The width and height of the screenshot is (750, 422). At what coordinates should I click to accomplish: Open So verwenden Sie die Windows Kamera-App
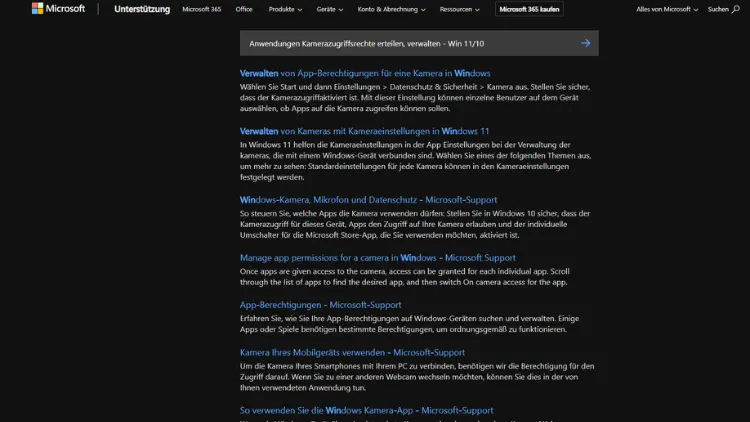(366, 410)
